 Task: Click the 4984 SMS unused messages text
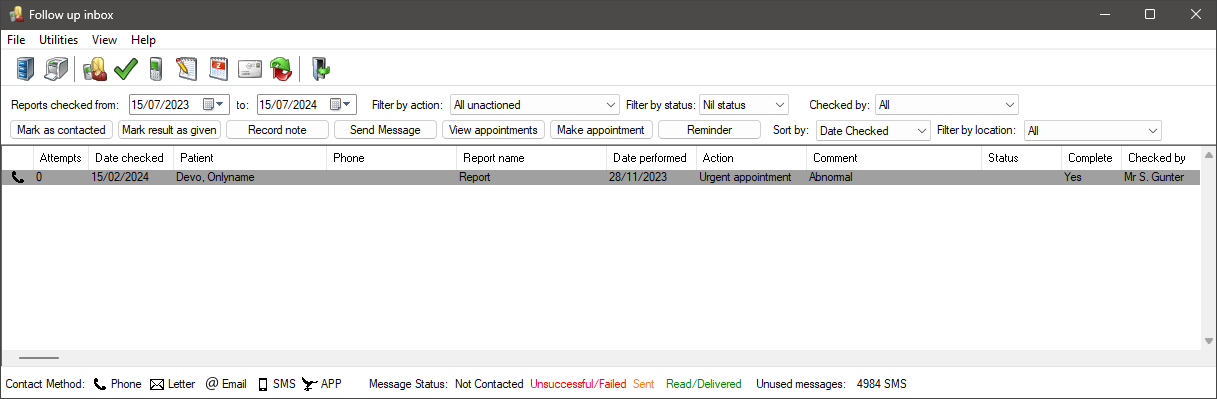[x=882, y=384]
